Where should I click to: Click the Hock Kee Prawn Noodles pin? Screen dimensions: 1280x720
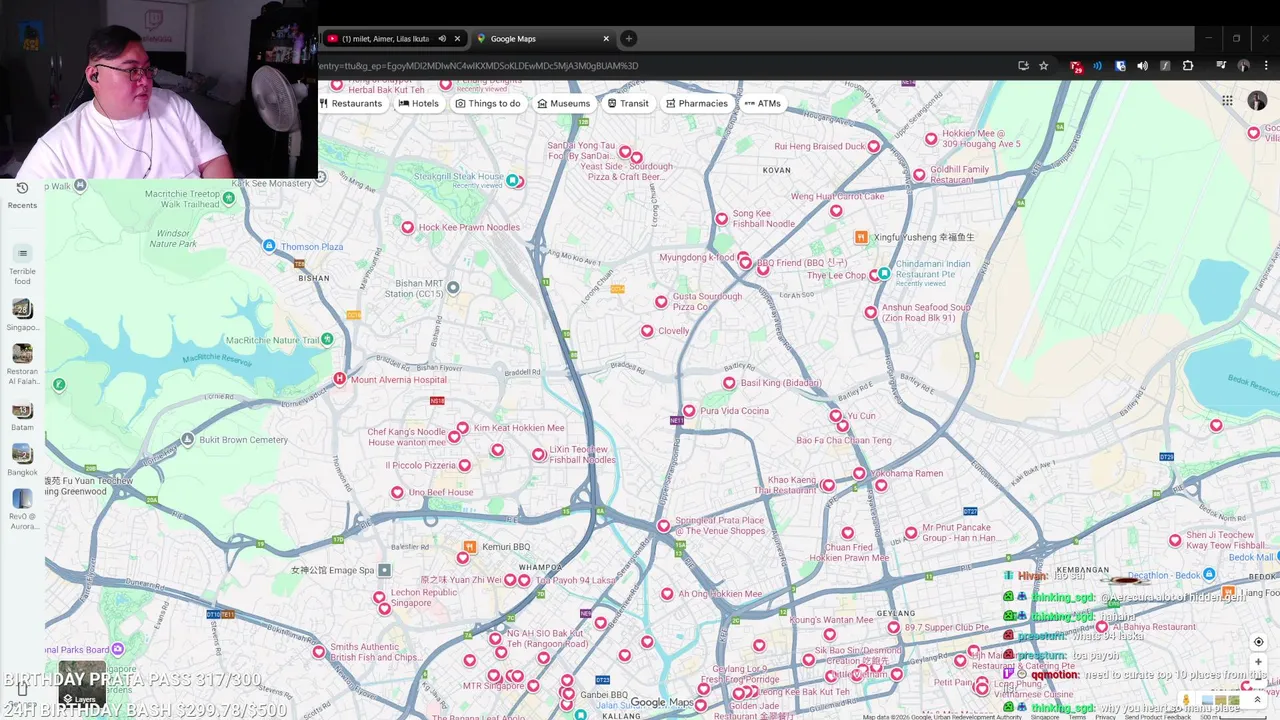point(407,227)
